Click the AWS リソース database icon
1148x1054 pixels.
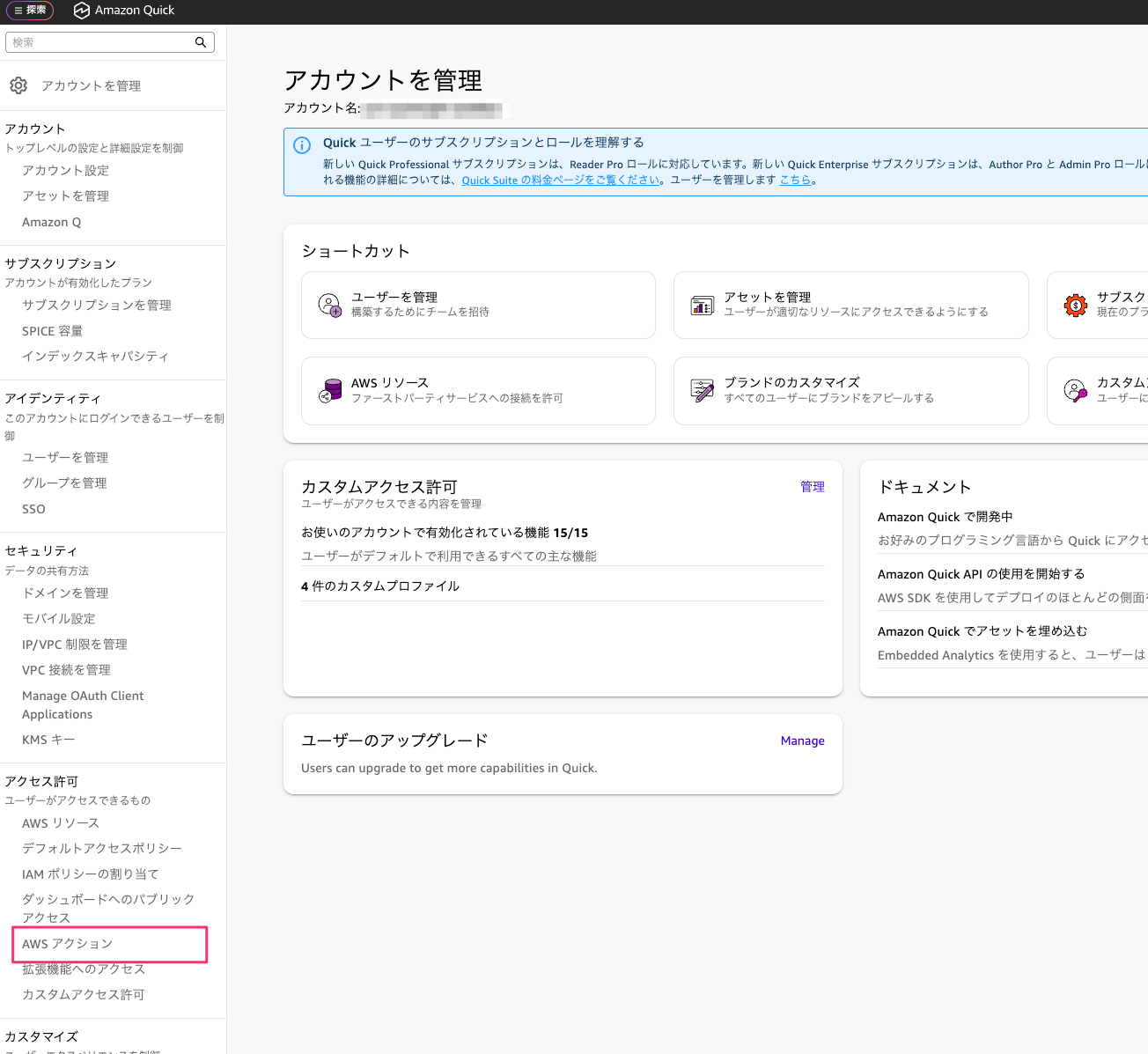tap(330, 391)
